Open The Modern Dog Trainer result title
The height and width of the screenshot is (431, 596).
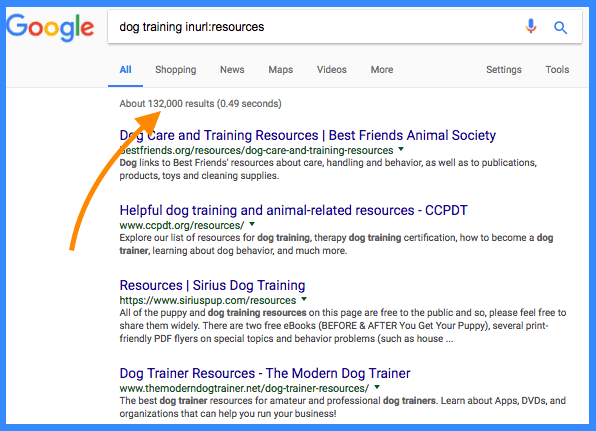click(265, 373)
